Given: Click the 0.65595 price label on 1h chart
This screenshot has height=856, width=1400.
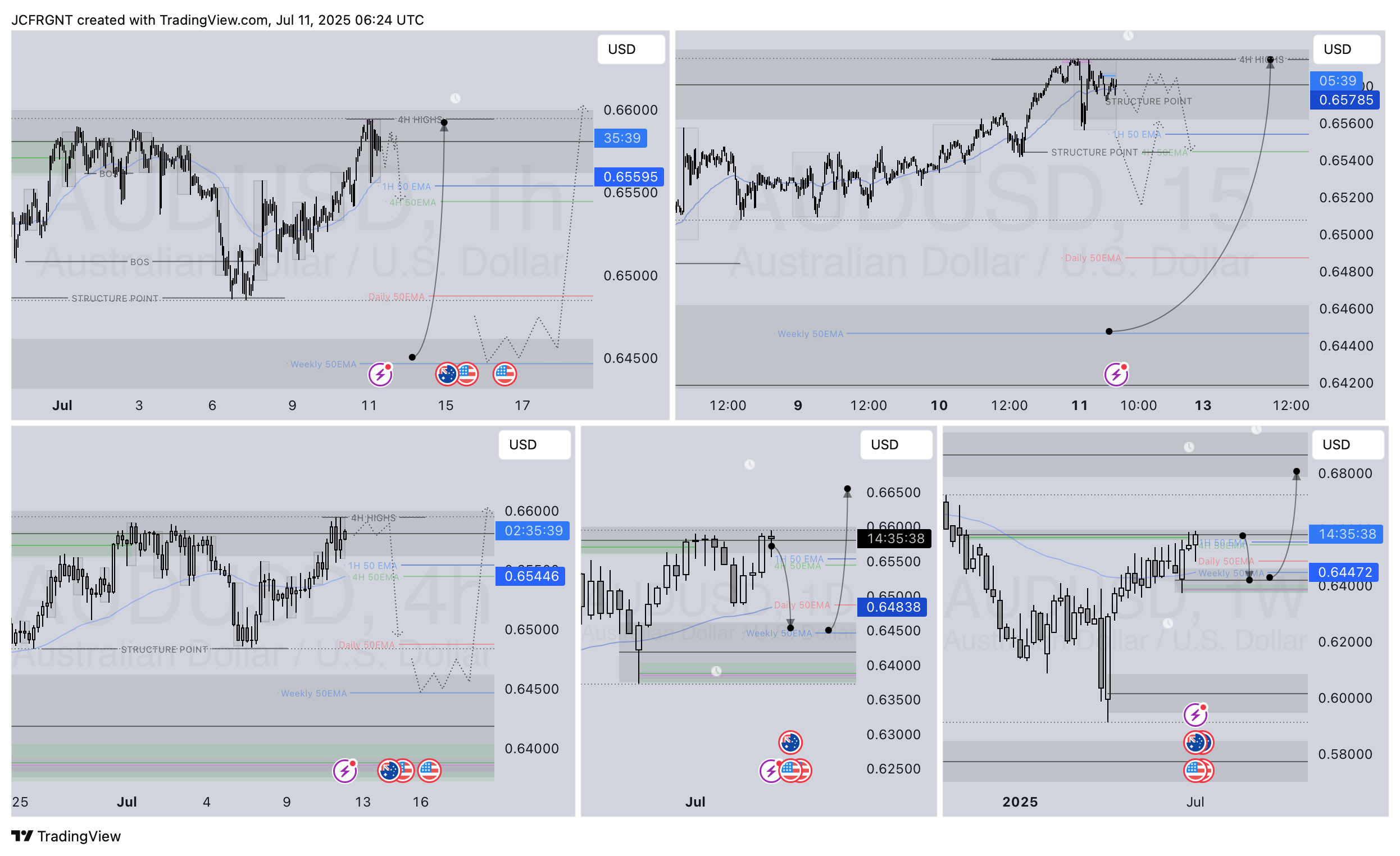Looking at the screenshot, I should click(629, 177).
